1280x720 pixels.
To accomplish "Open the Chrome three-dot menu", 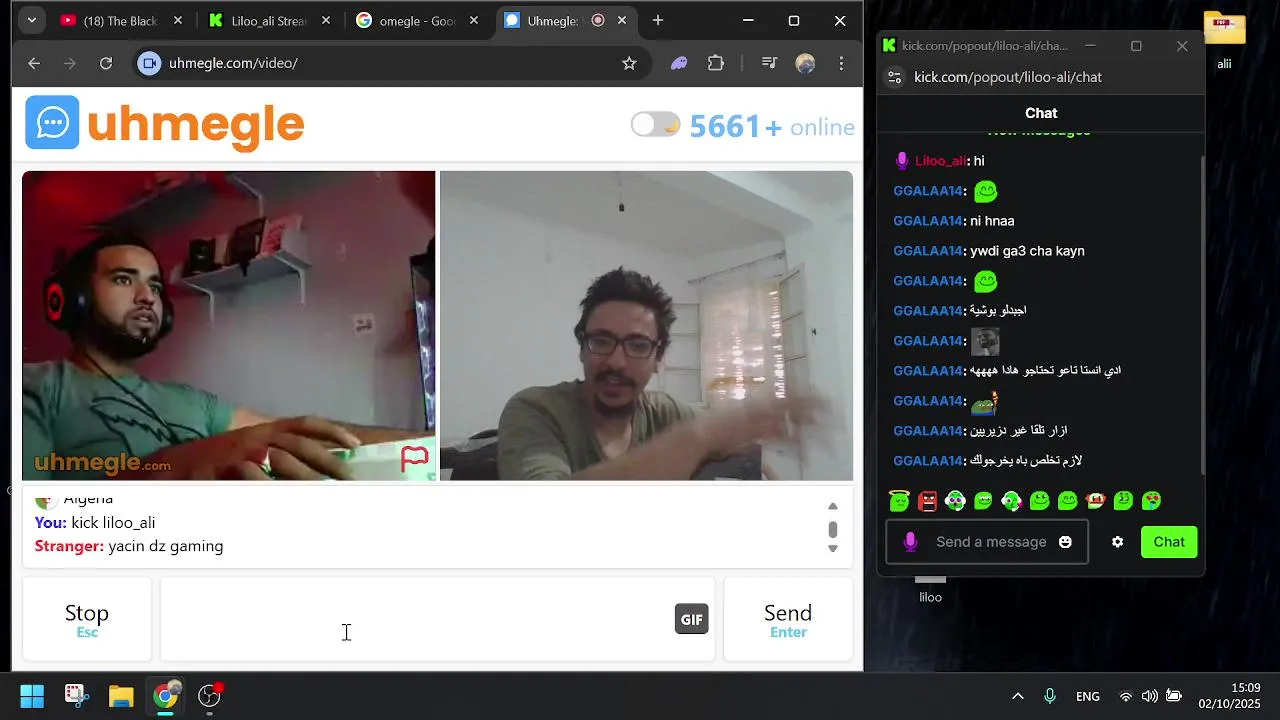I will tap(841, 63).
